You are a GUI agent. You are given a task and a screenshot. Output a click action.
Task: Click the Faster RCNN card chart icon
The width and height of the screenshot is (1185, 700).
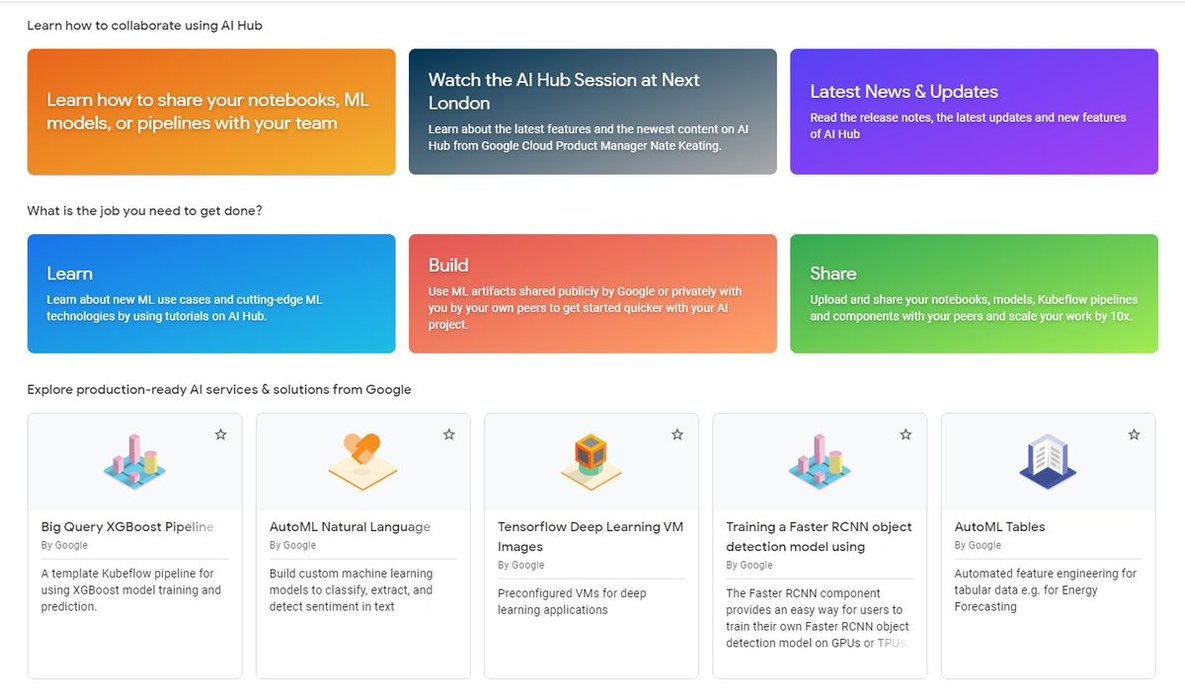click(819, 462)
